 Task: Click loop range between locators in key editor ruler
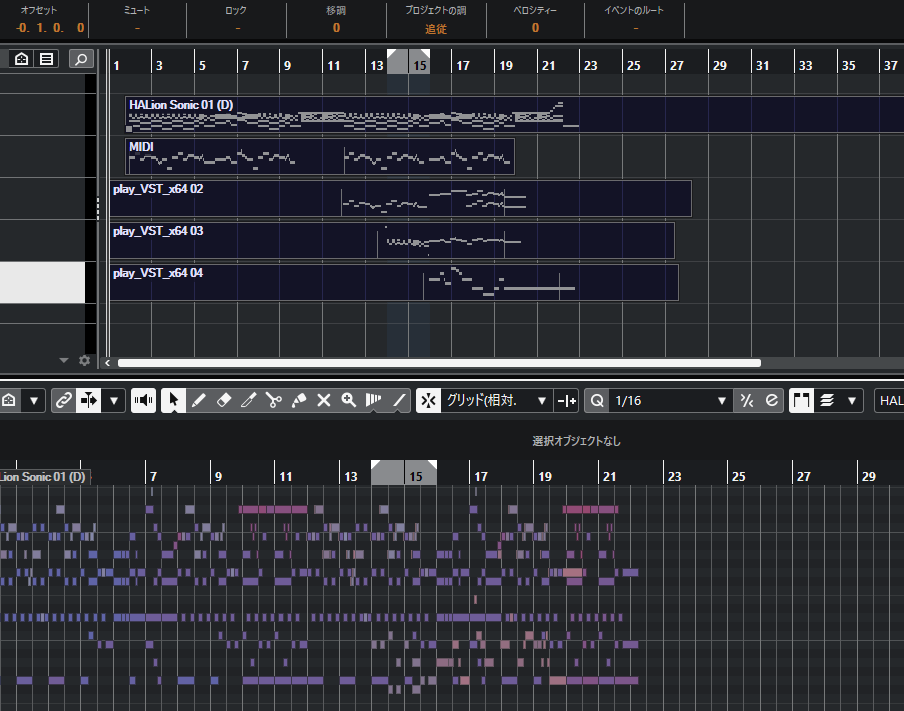(x=404, y=472)
